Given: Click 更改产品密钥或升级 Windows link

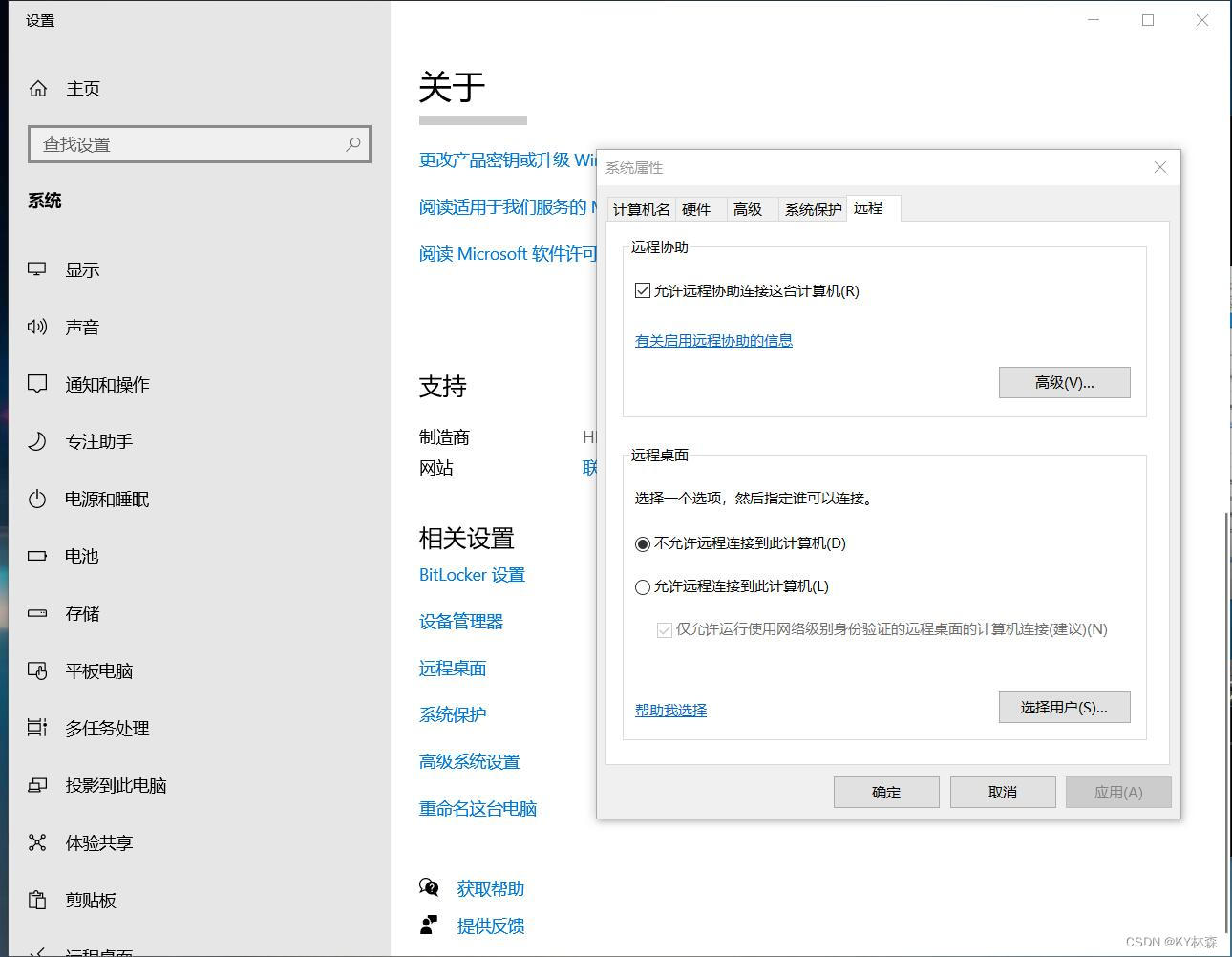Looking at the screenshot, I should click(507, 159).
